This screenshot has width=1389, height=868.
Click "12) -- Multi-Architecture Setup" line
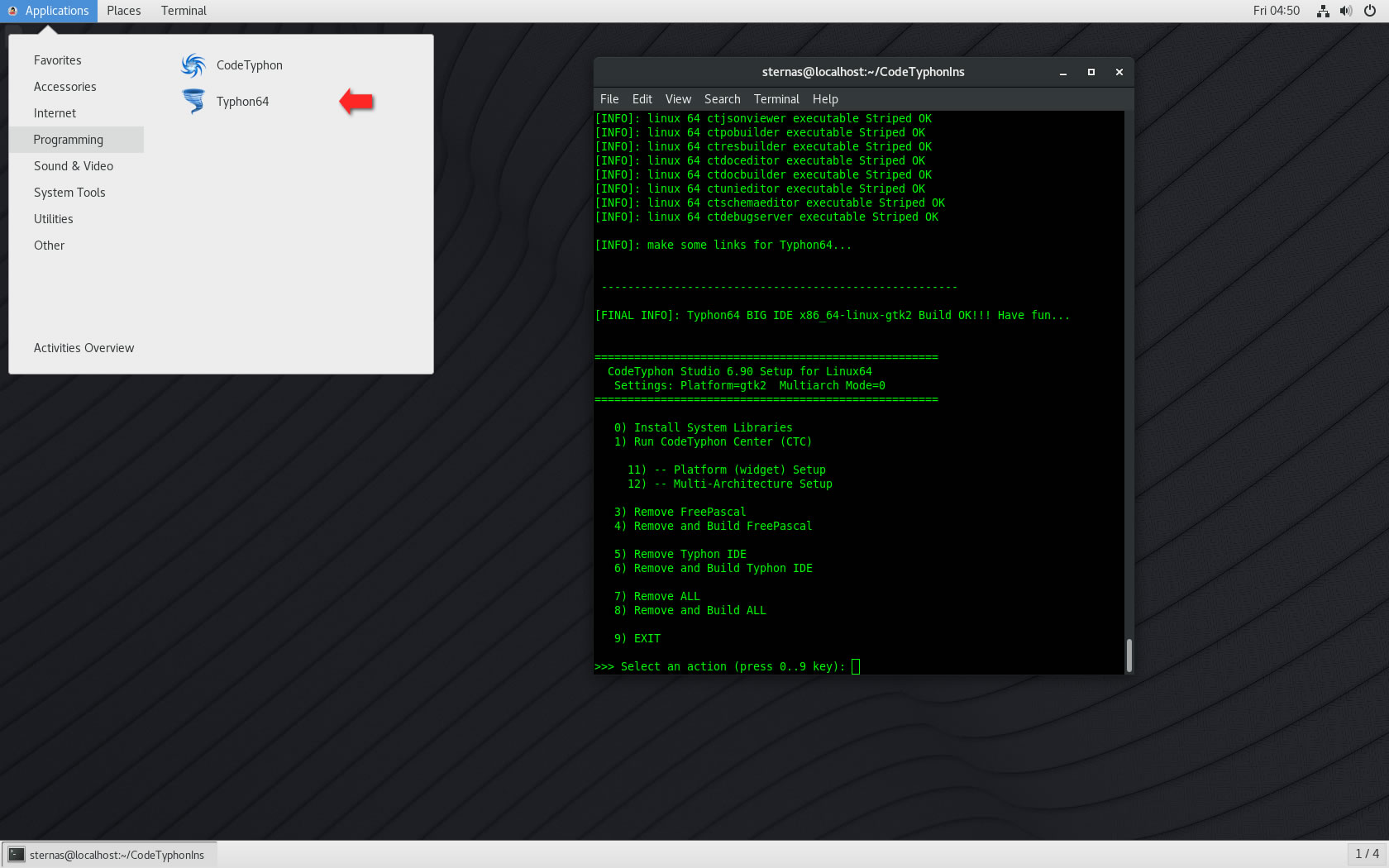click(x=729, y=484)
